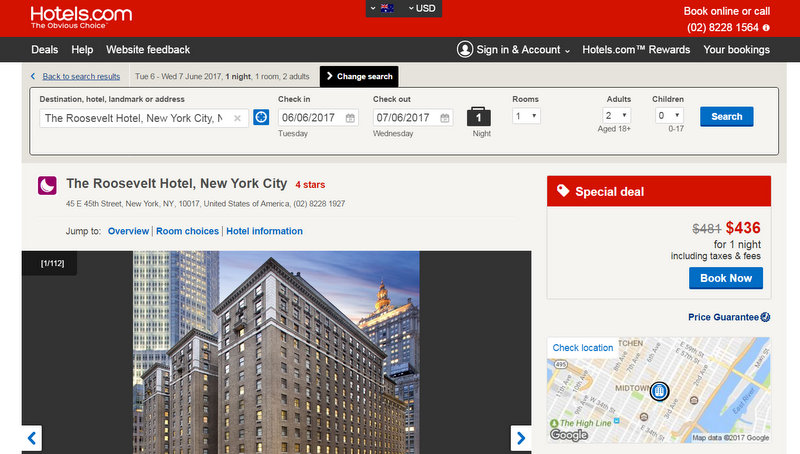Click Check location on the map
This screenshot has width=800, height=454.
tap(583, 348)
